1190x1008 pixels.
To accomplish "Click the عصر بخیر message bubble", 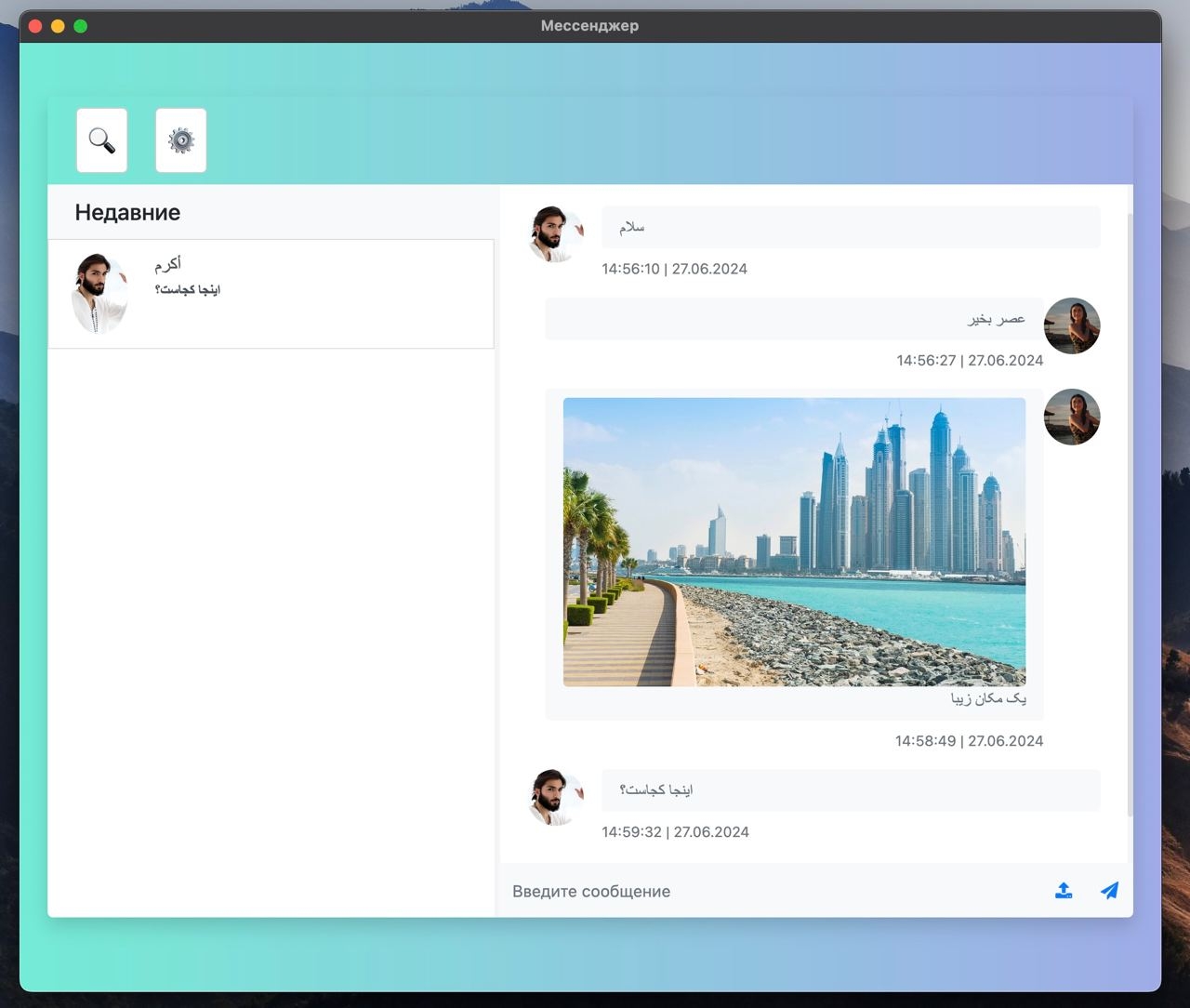I will 793,319.
